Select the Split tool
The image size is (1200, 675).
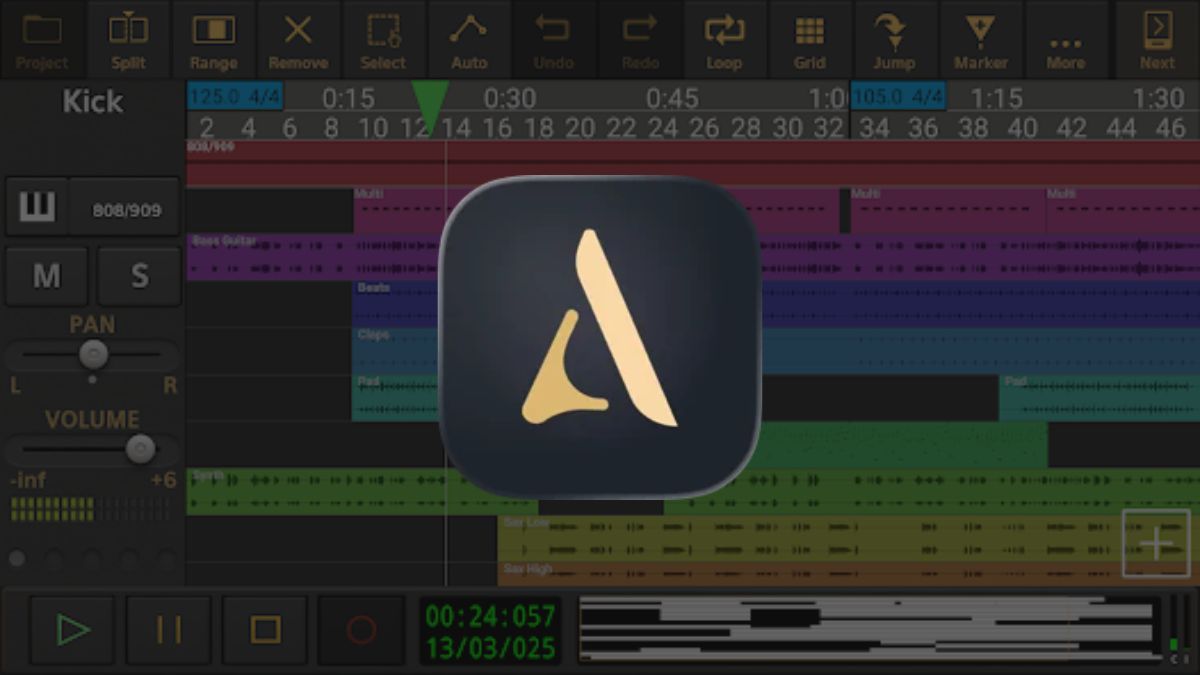[128, 40]
